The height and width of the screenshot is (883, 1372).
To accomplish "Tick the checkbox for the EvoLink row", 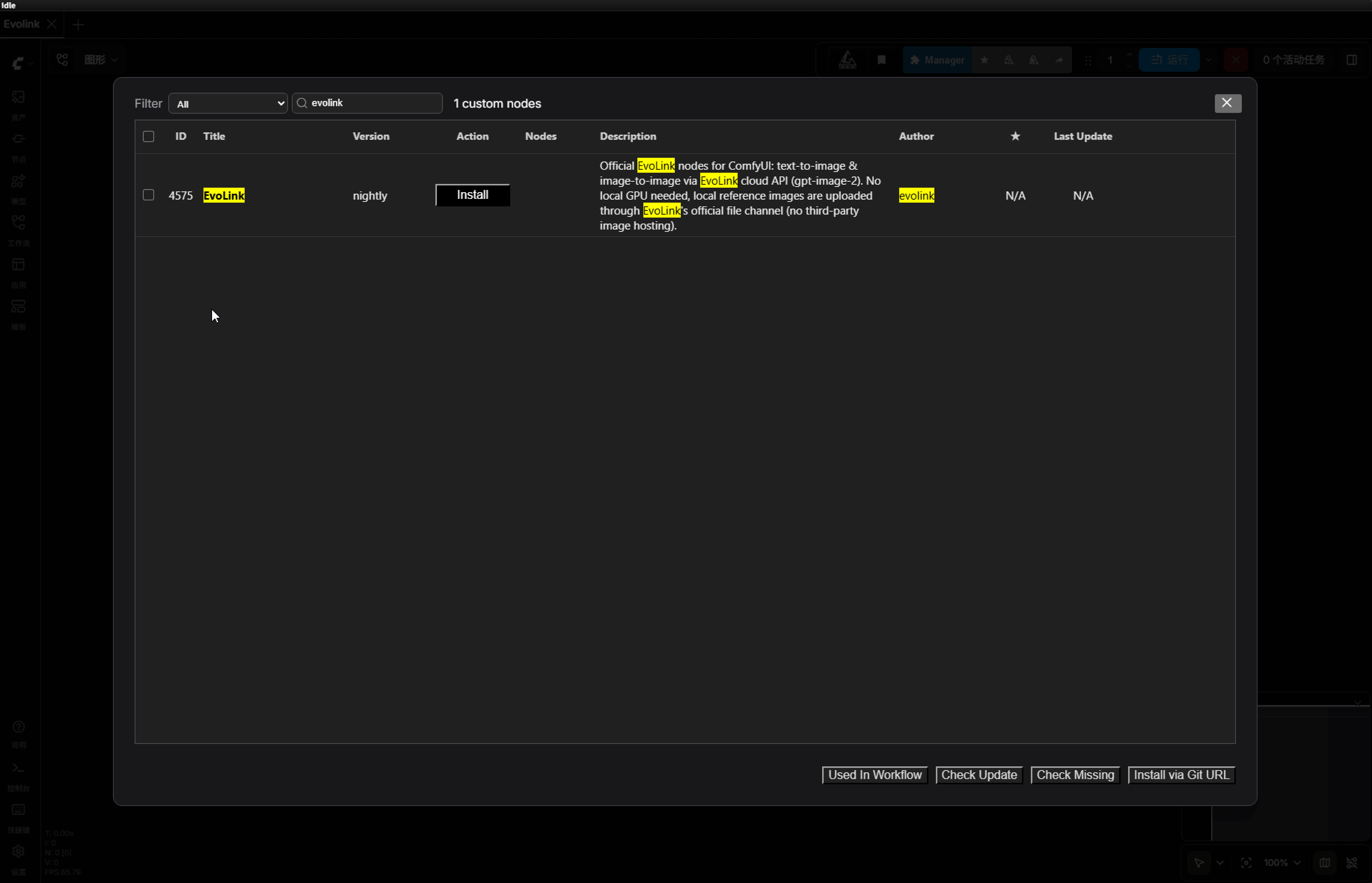I will click(x=148, y=195).
